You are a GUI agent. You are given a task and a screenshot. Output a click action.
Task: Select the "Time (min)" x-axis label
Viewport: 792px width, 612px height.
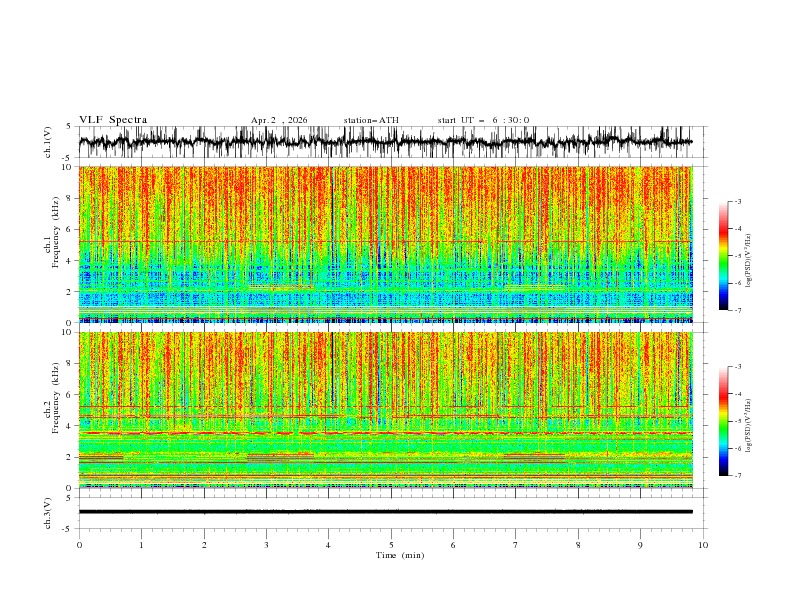click(x=400, y=555)
